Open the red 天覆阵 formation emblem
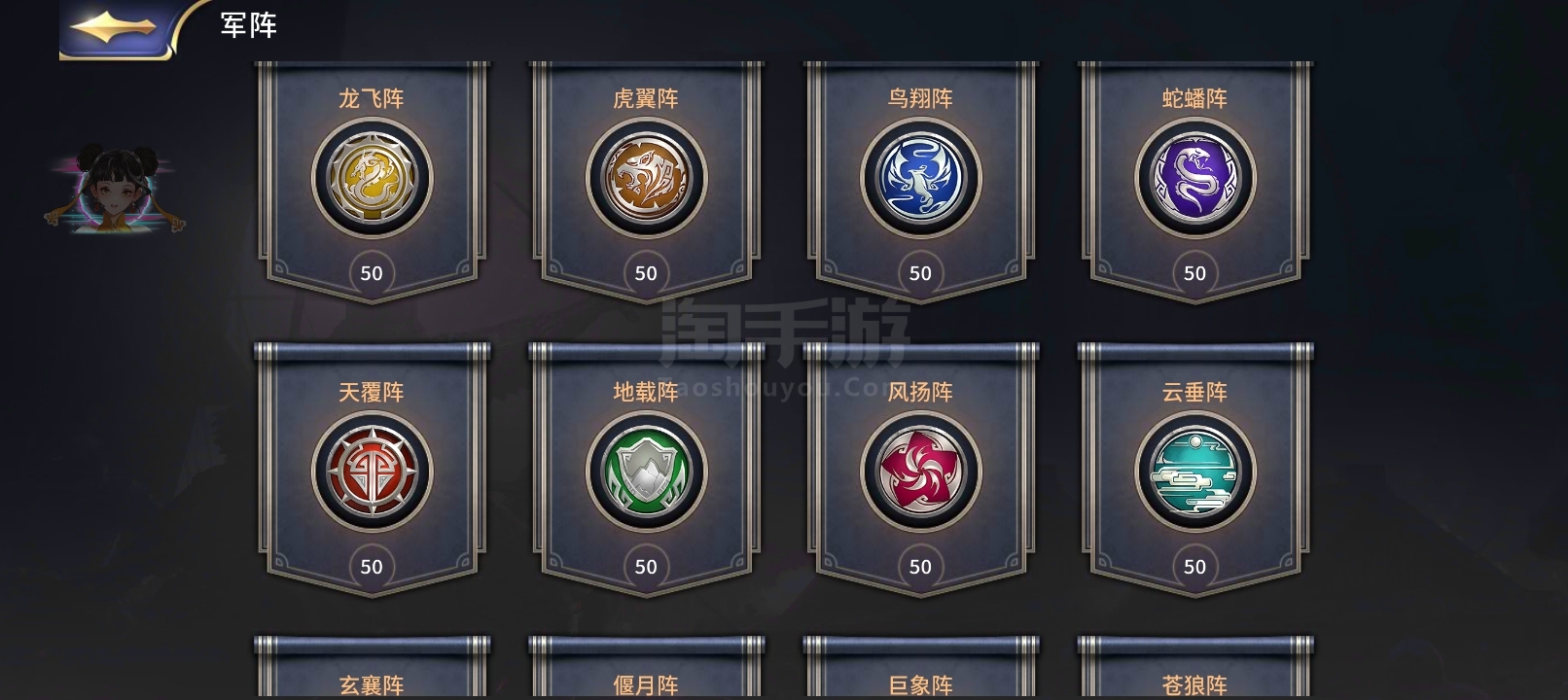 coord(372,472)
